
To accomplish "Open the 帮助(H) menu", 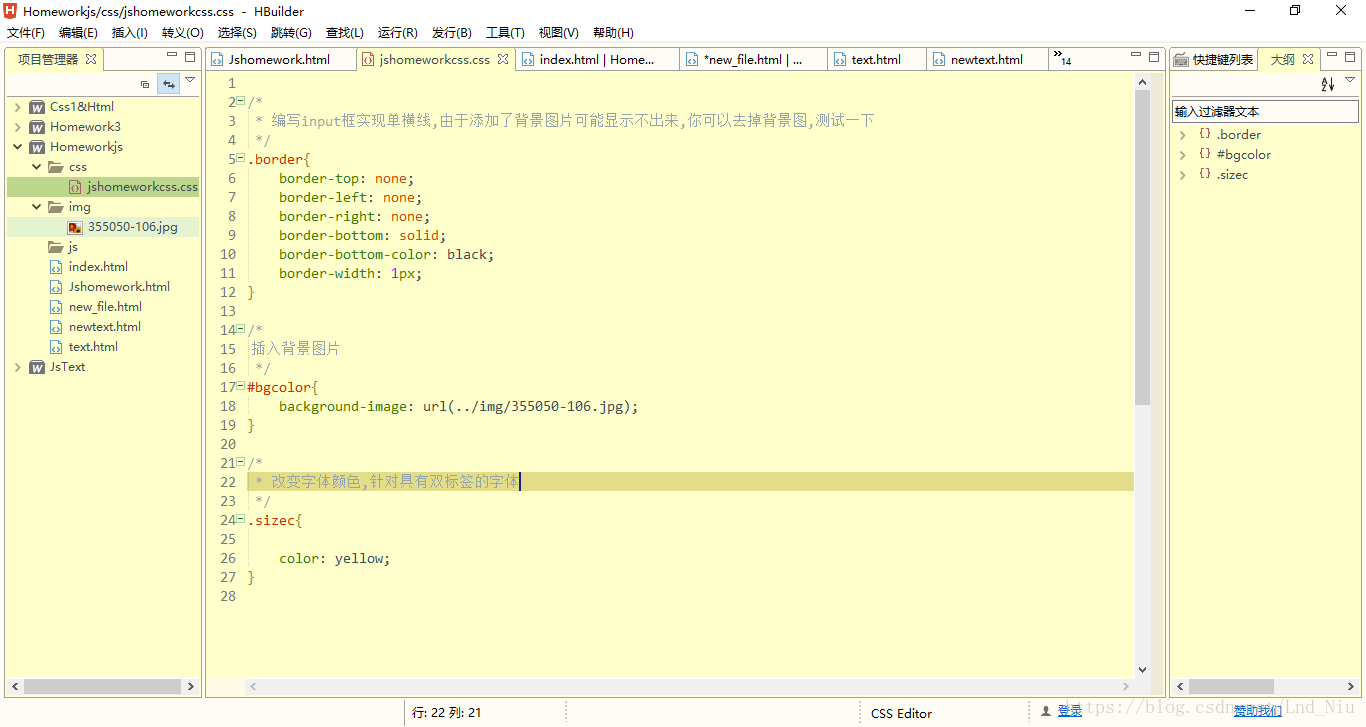I will click(x=613, y=33).
